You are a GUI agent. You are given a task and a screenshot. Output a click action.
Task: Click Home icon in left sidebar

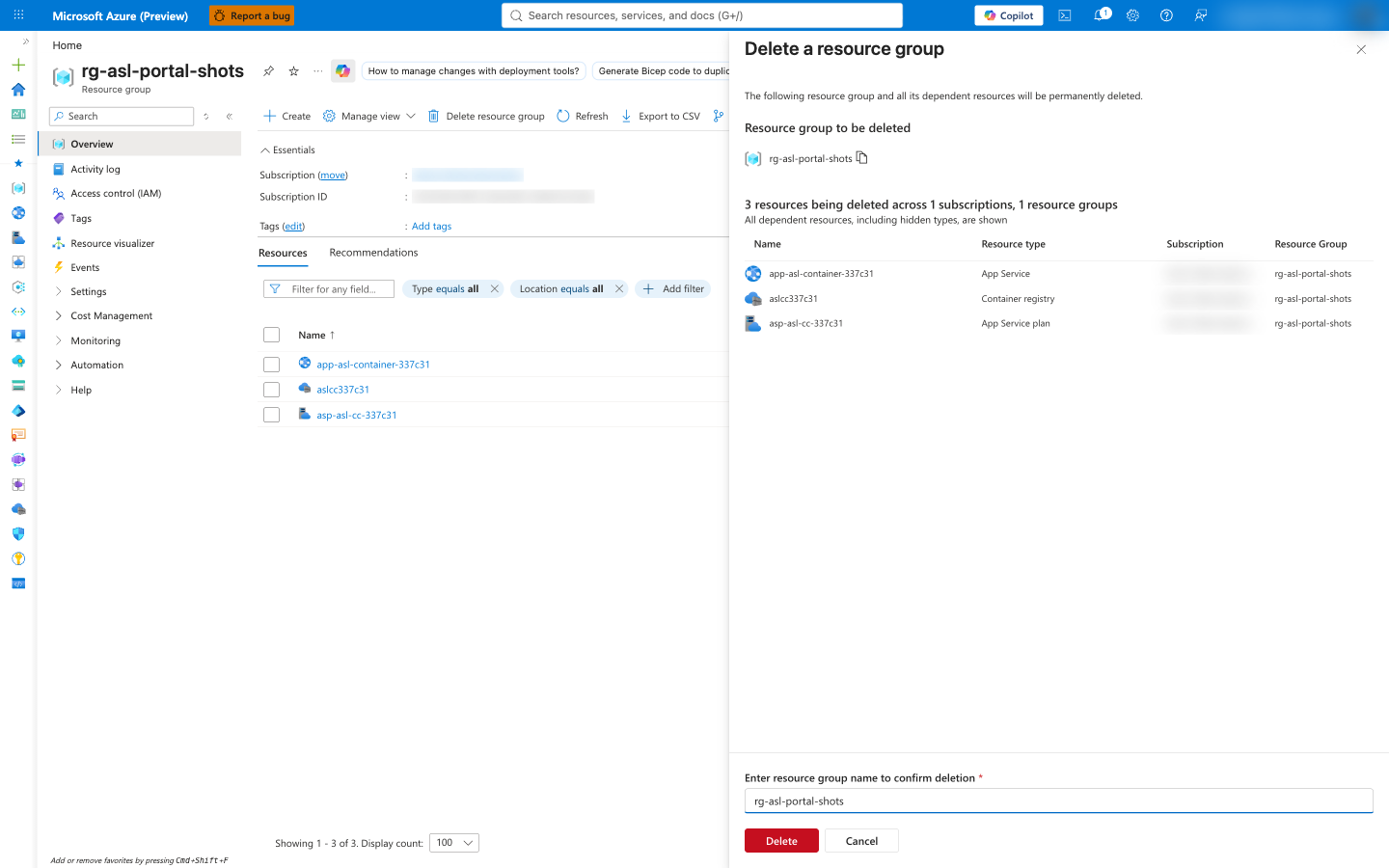(x=18, y=90)
